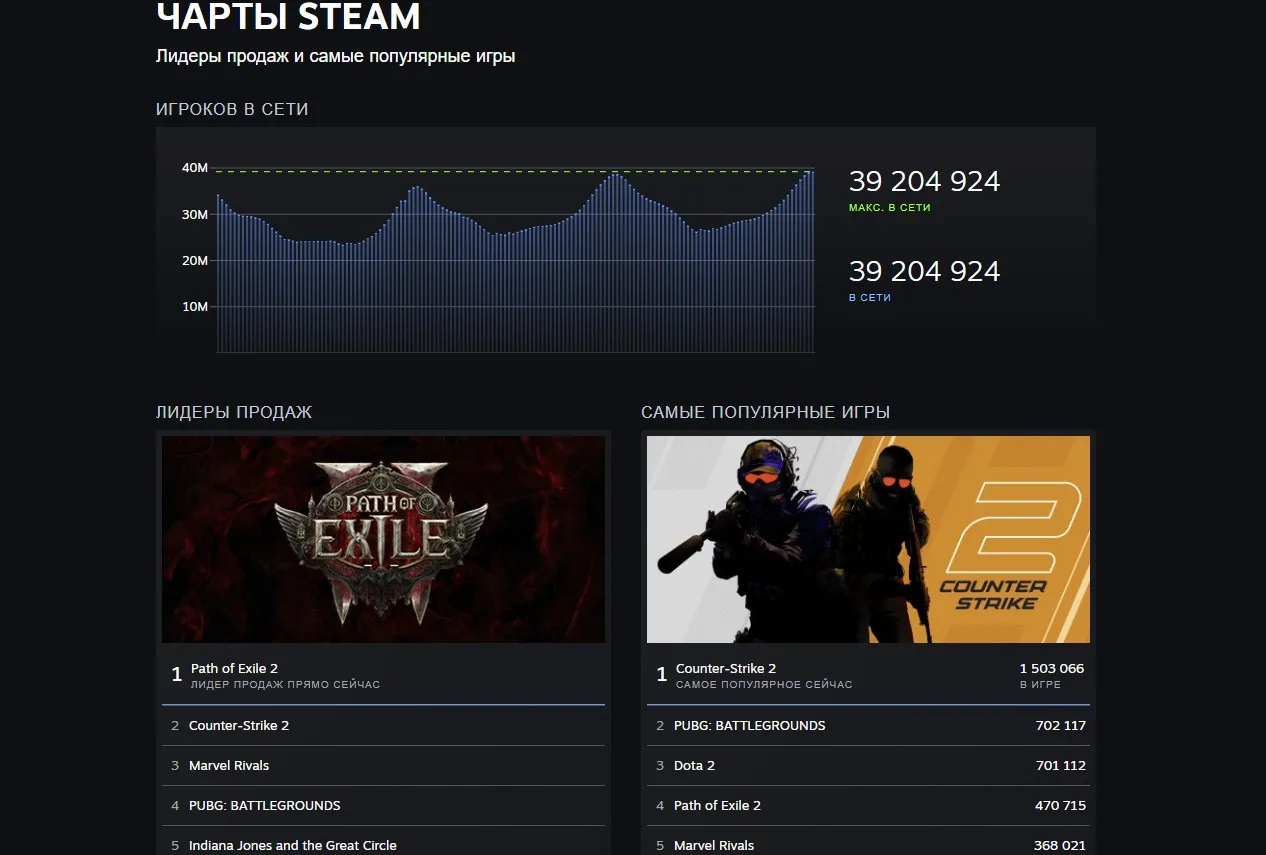Click the ЧАРТЫ STEAM page title
The height and width of the screenshot is (855, 1266).
click(288, 17)
